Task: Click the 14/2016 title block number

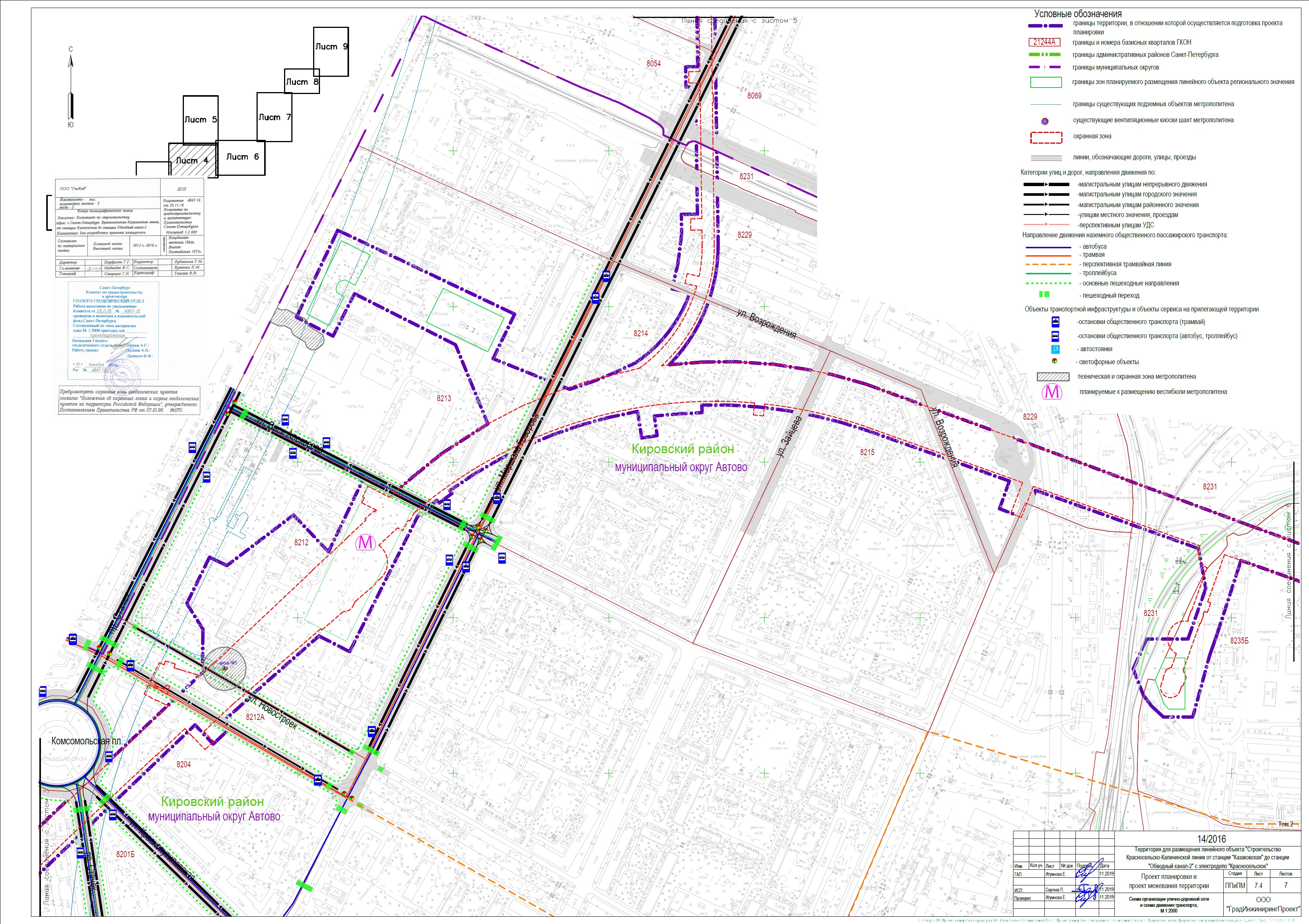Action: [x=1211, y=838]
